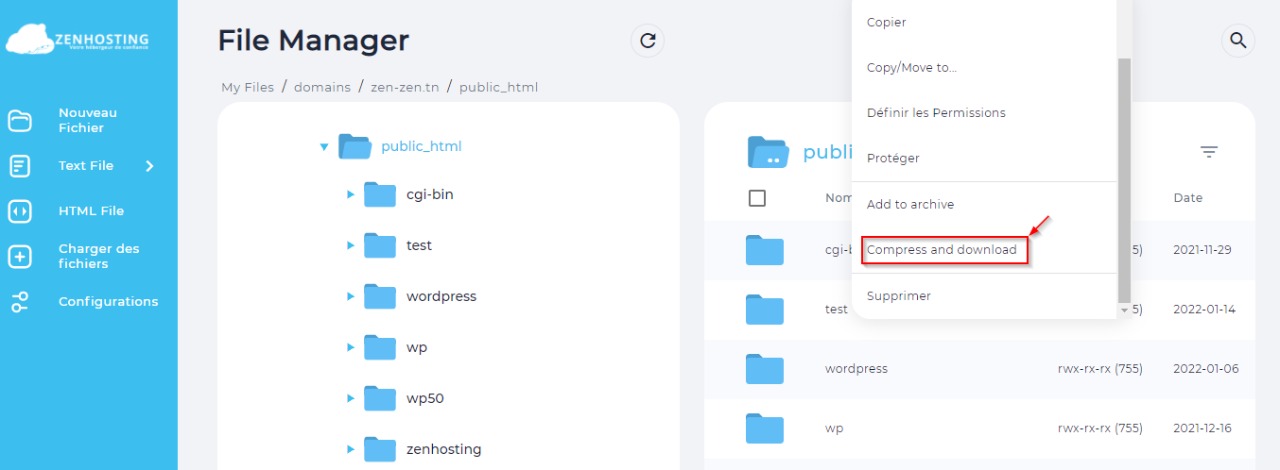Click the filter/sort lines icon

[x=1209, y=152]
